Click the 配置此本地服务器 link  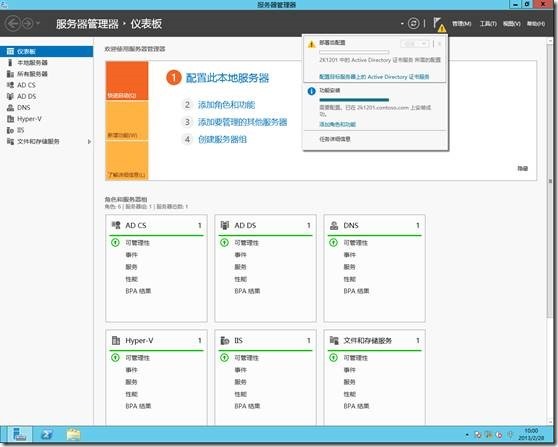point(227,78)
